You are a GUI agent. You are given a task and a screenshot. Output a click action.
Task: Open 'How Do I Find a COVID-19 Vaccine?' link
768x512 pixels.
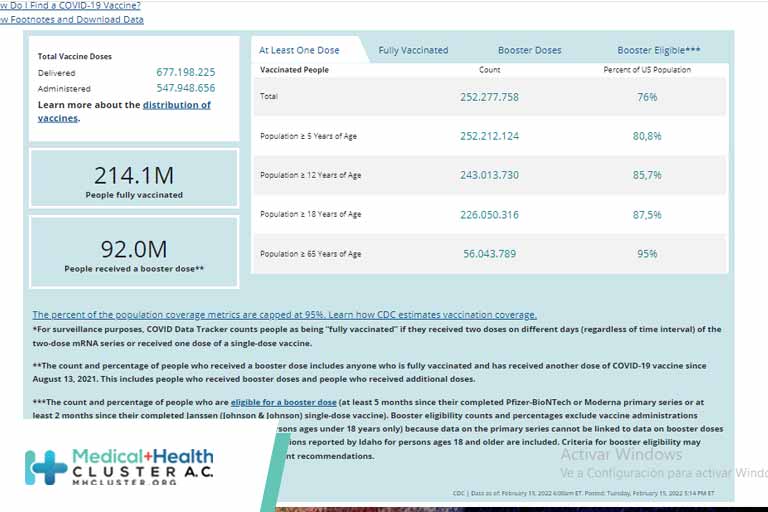pyautogui.click(x=70, y=5)
